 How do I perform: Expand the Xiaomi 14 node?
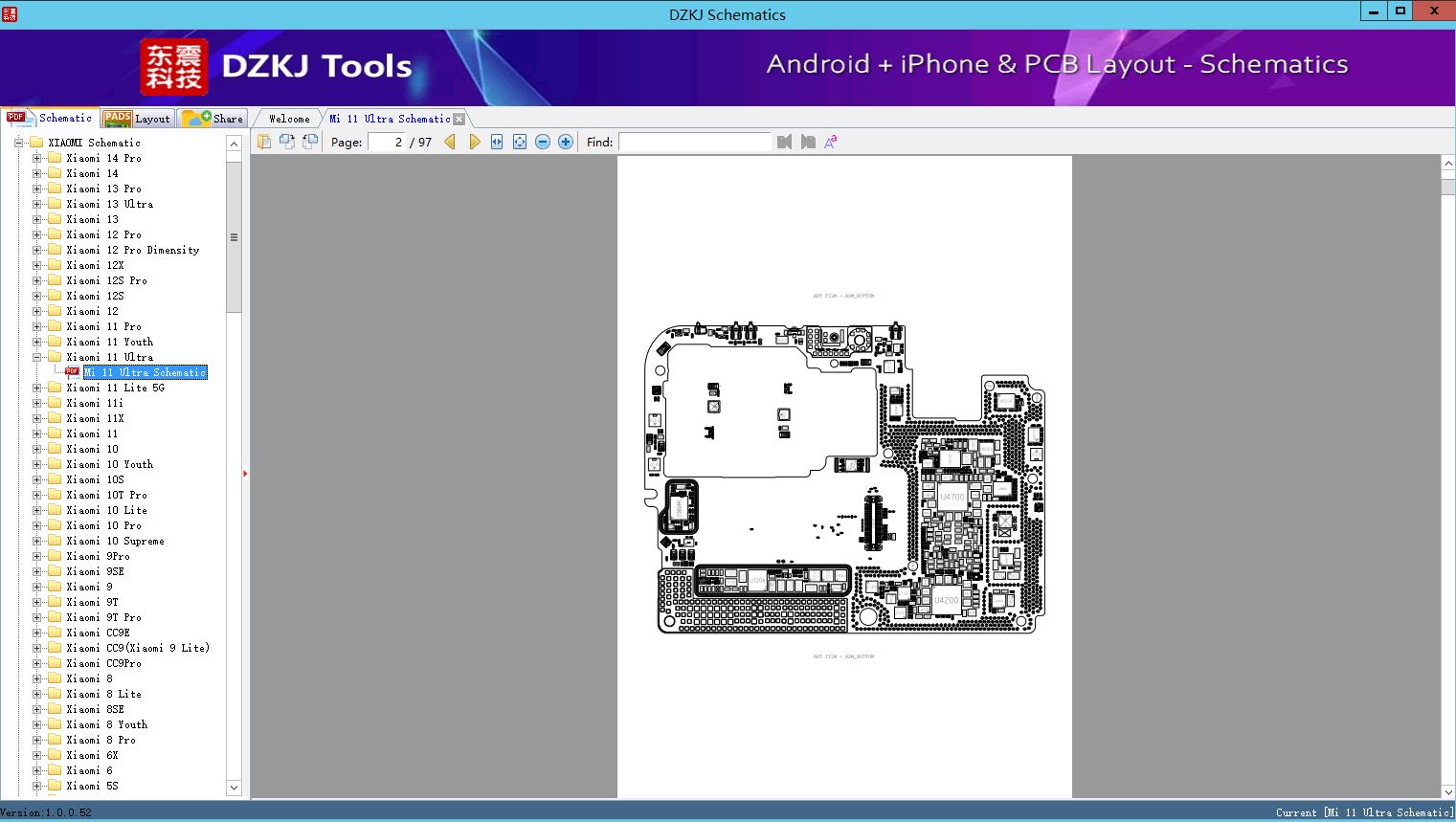[36, 173]
